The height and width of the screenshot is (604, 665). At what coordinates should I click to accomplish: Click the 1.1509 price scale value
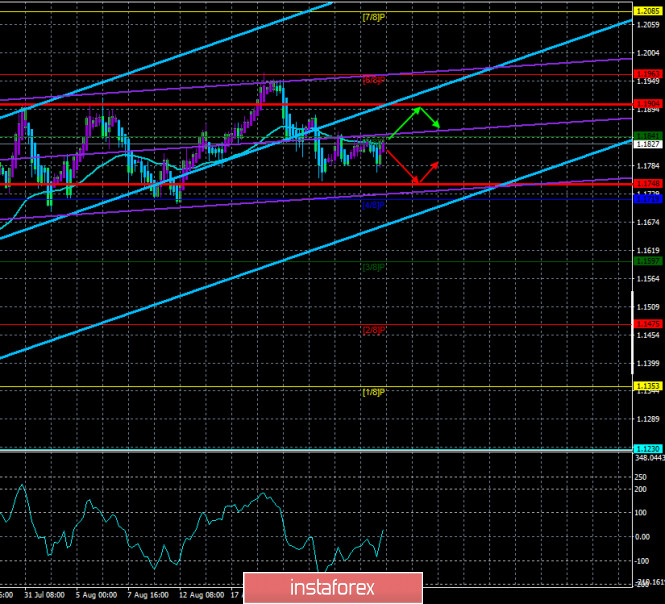pos(648,307)
